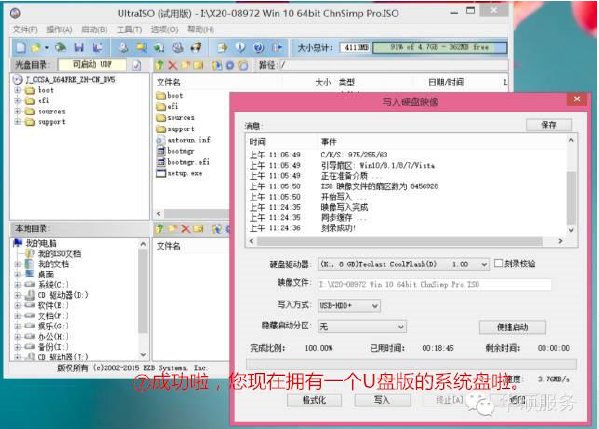Click properties icon in image pane toolbar
The width and height of the screenshot is (599, 429).
pos(217,65)
